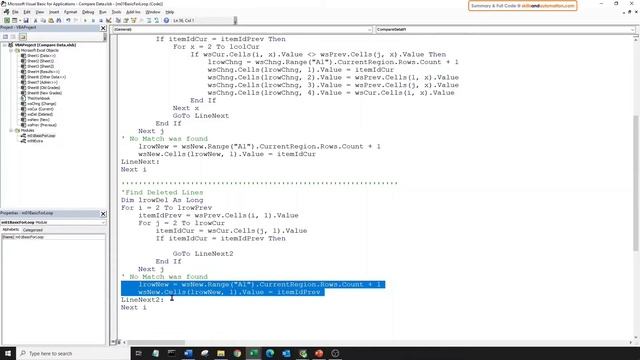The width and height of the screenshot is (640, 360).
Task: Open the File menu
Action: [x=15, y=12]
